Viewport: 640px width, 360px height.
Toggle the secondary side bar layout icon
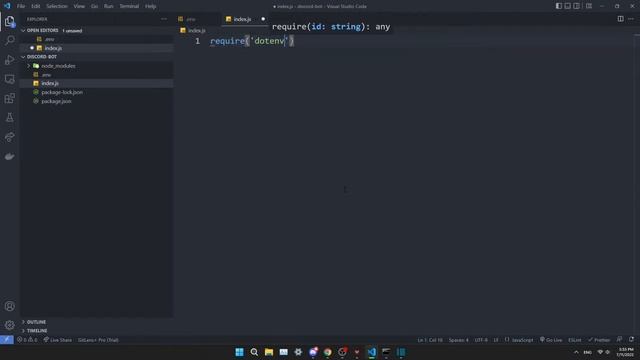click(x=577, y=6)
